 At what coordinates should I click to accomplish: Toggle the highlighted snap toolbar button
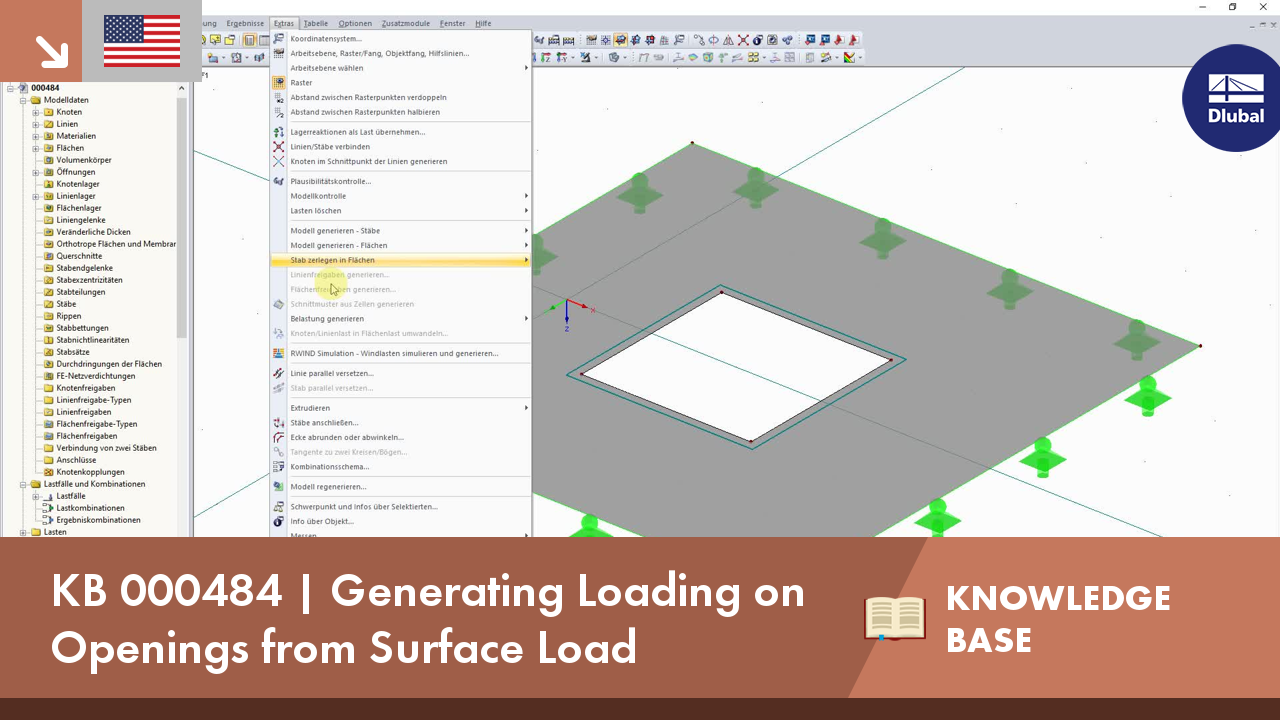tap(620, 40)
